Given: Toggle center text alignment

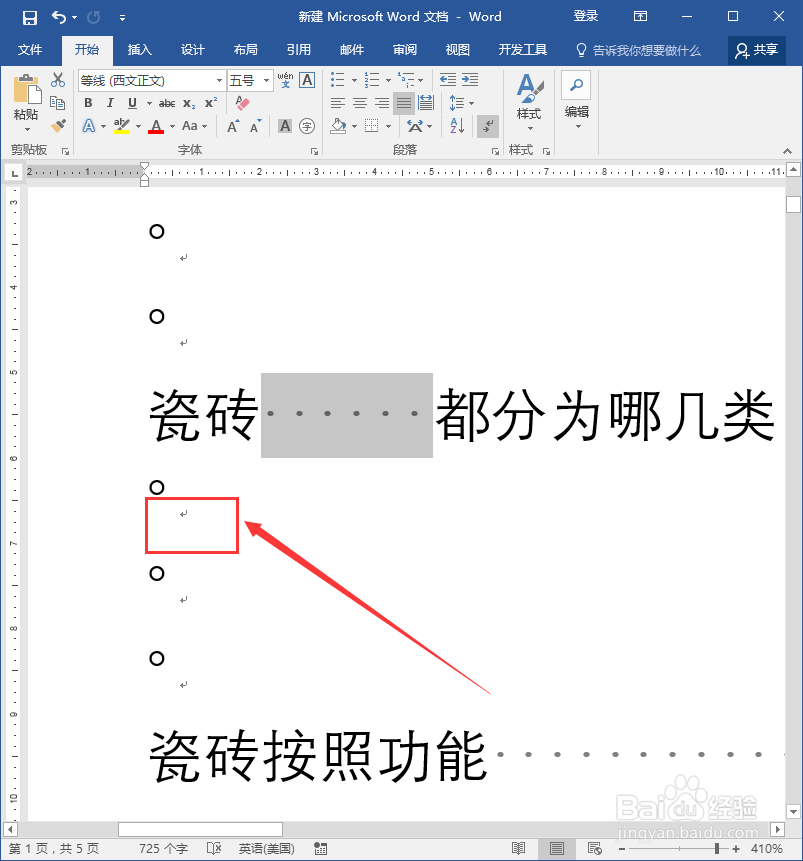Looking at the screenshot, I should tap(357, 102).
